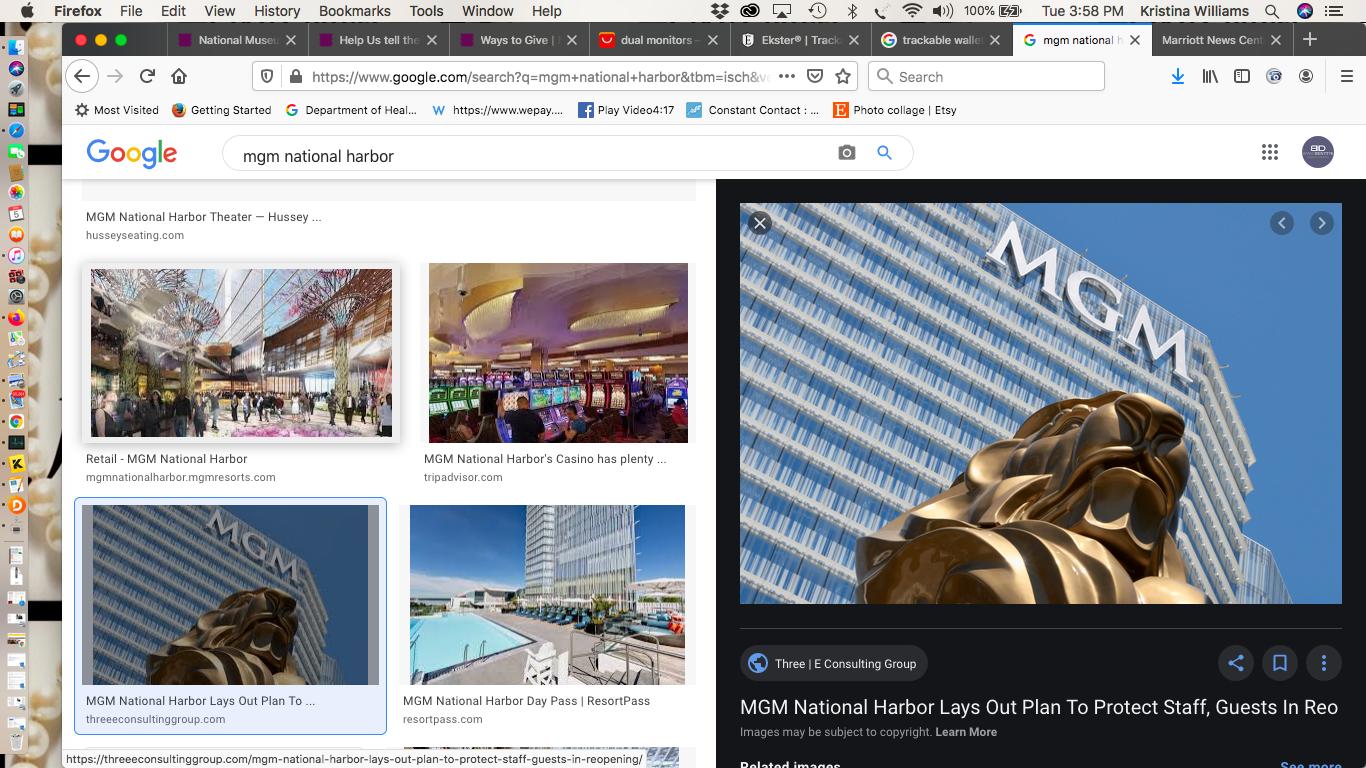Switch to the National Museum tab
Image resolution: width=1366 pixels, height=768 pixels.
point(236,40)
